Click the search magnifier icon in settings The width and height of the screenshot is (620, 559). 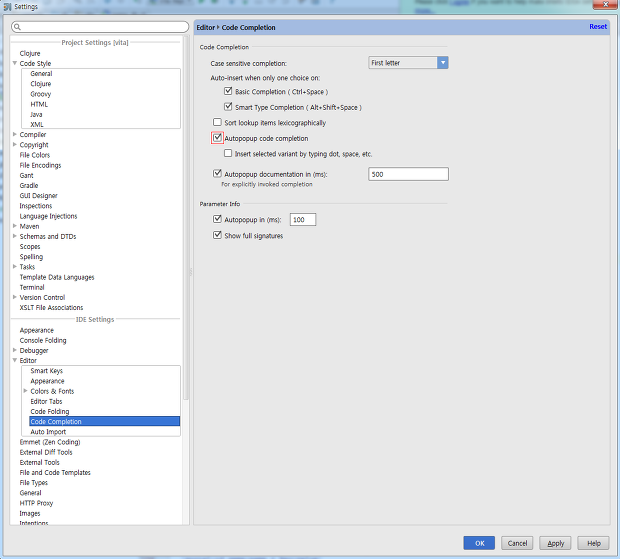pyautogui.click(x=17, y=27)
